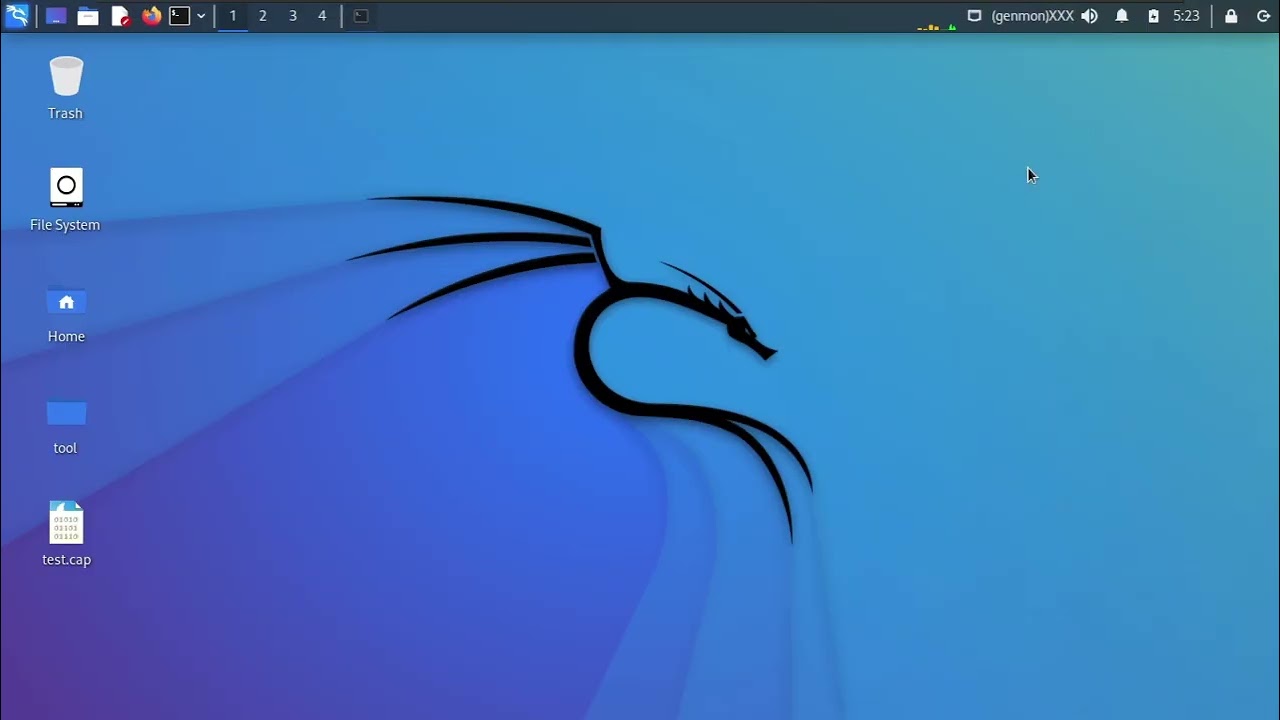
Task: Click the Show Desktop panel icon
Action: pyautogui.click(x=56, y=16)
